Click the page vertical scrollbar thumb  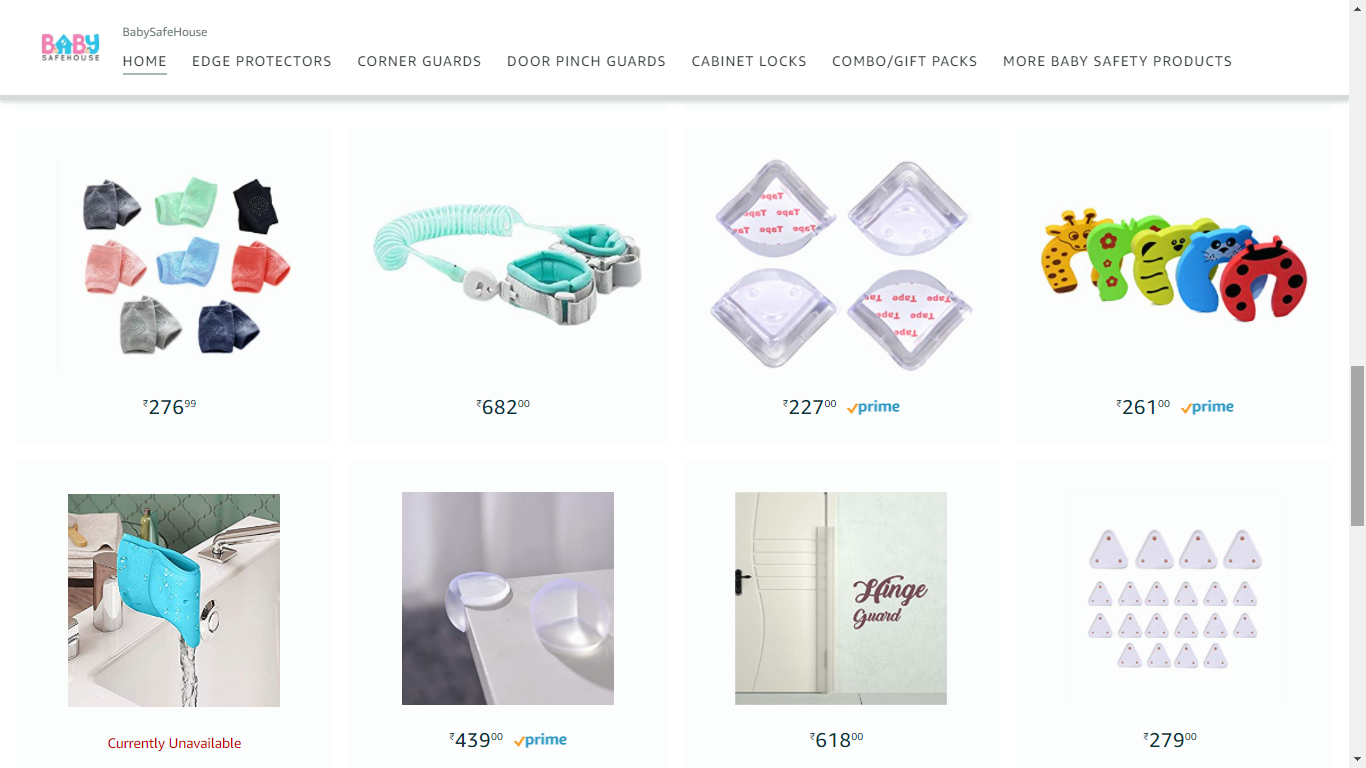tap(1357, 446)
